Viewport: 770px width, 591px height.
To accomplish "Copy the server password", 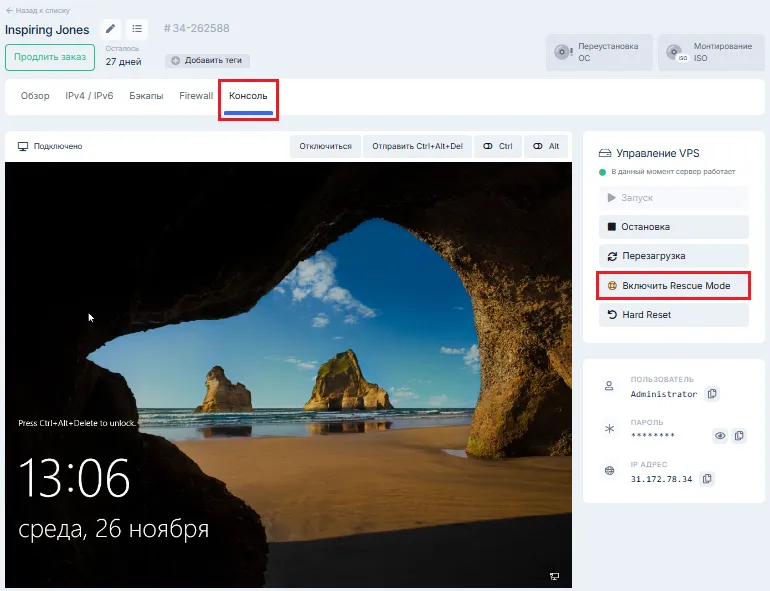I will point(739,436).
